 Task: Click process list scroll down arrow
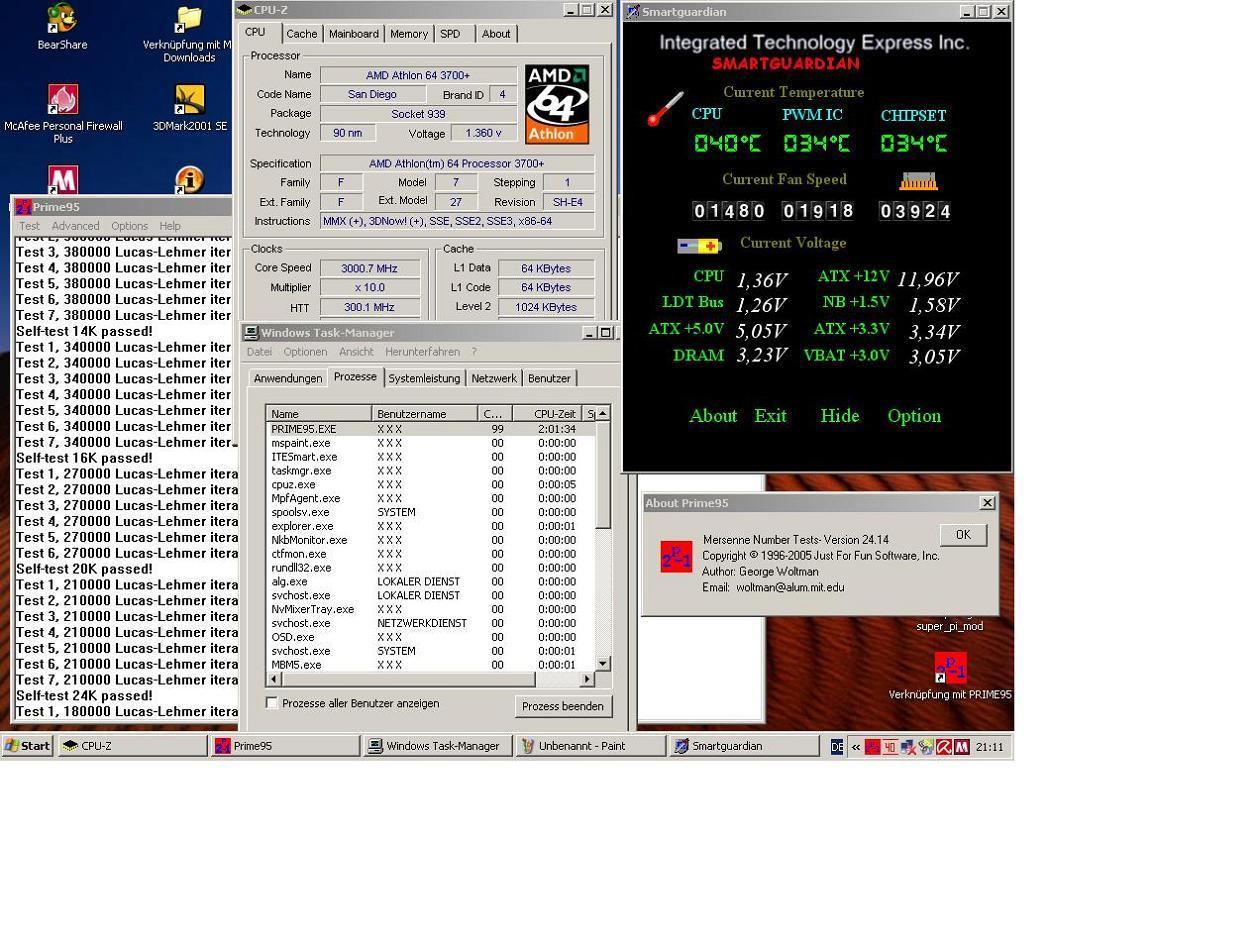tap(603, 663)
